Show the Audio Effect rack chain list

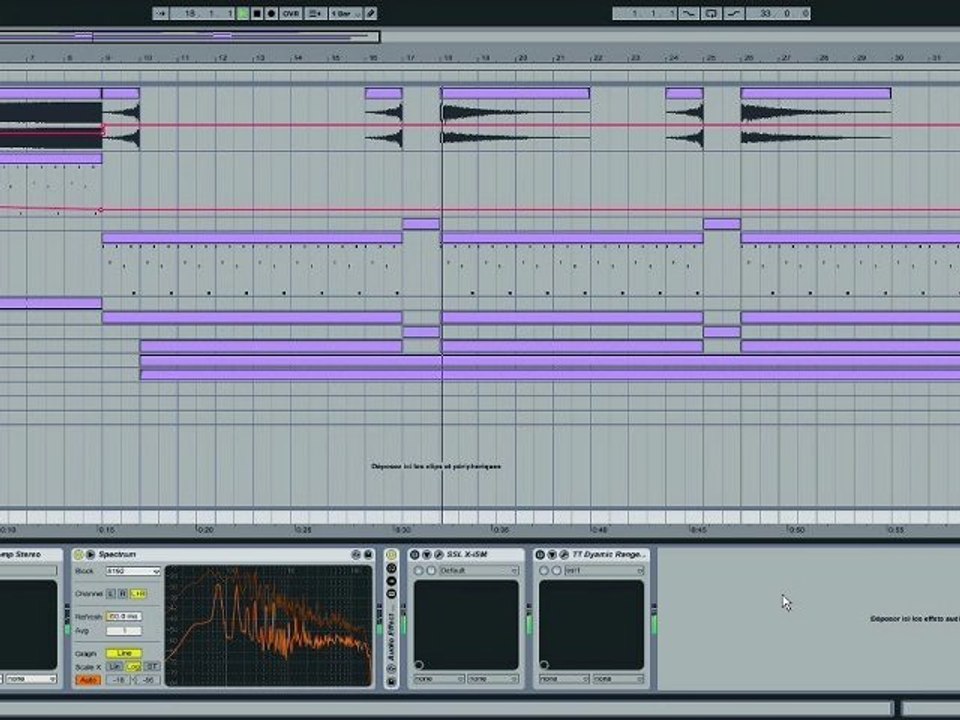click(392, 581)
